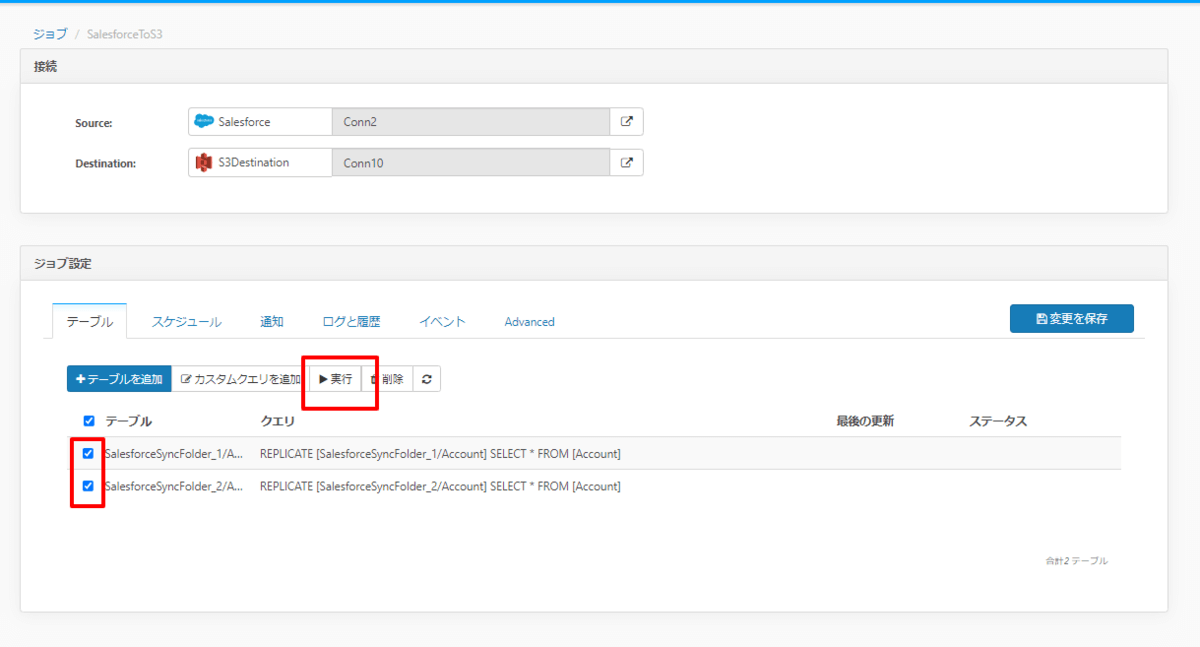
Task: Open the ログと履歴 tab
Action: (x=351, y=322)
